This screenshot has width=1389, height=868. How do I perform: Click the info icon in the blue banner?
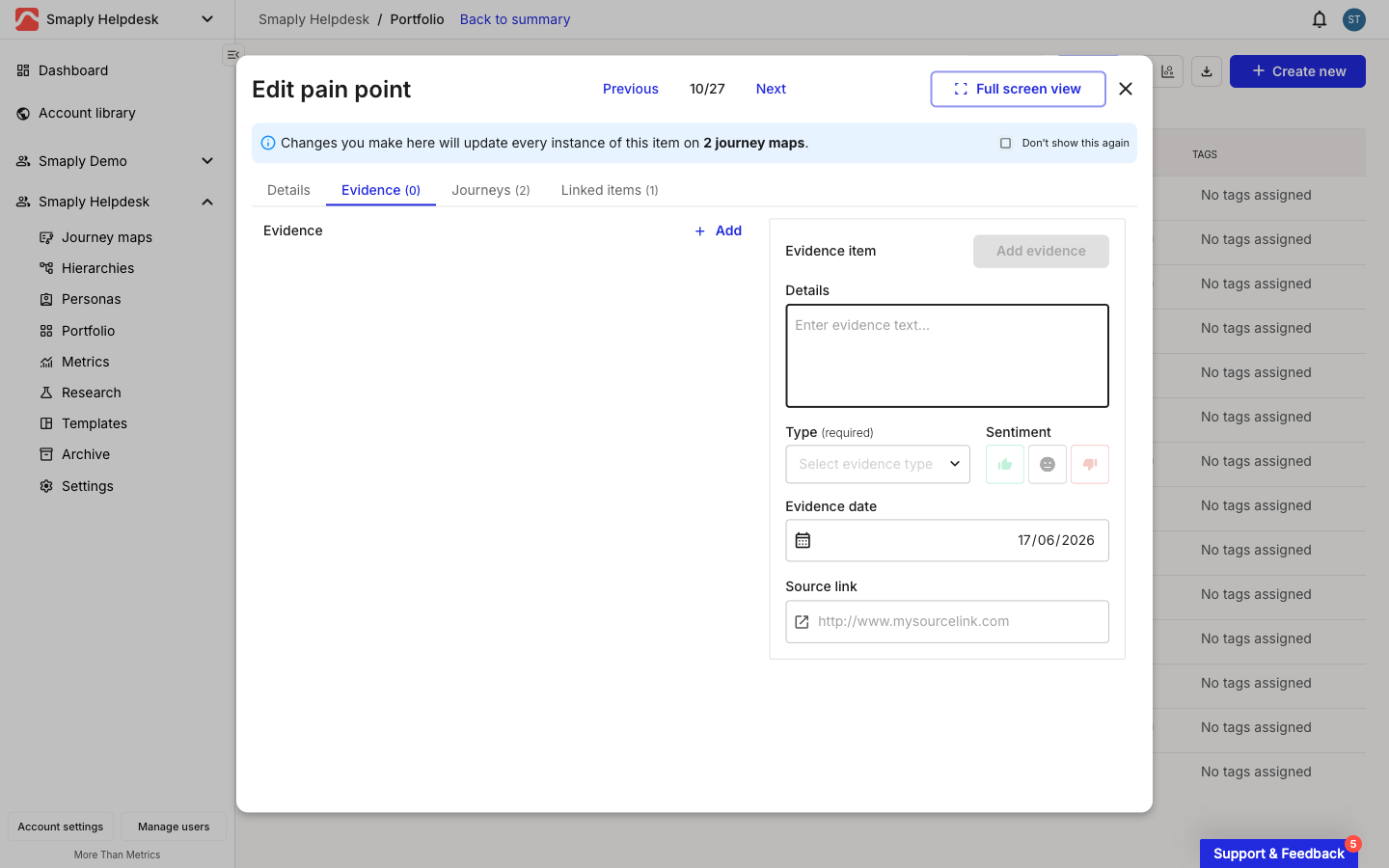[268, 143]
